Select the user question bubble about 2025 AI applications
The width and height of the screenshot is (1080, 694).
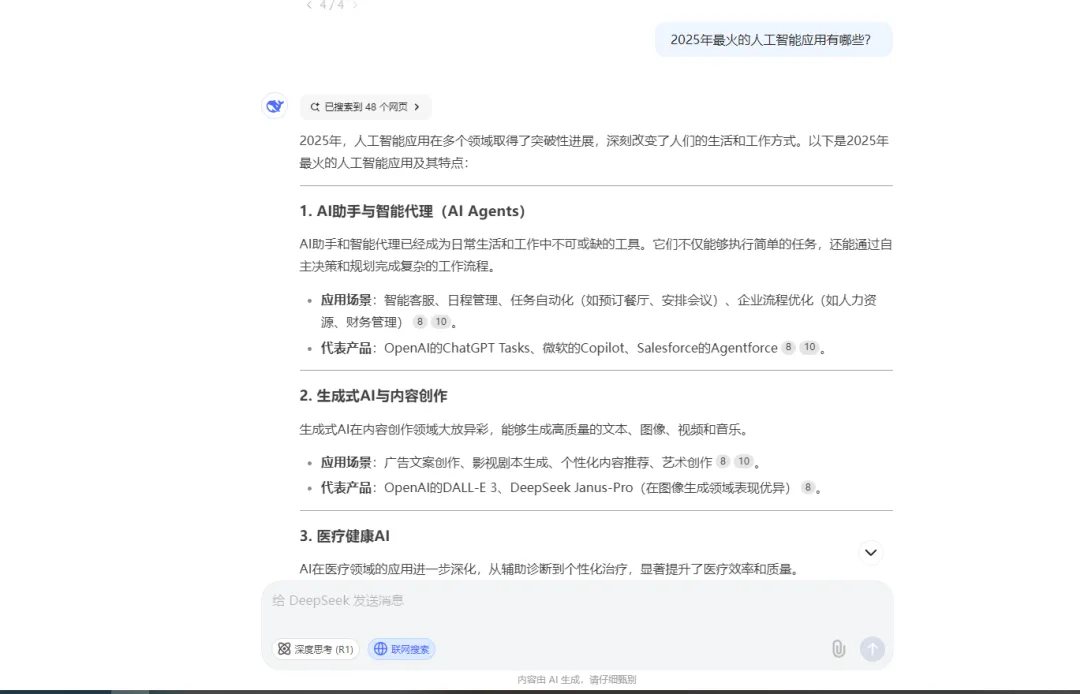[x=773, y=39]
